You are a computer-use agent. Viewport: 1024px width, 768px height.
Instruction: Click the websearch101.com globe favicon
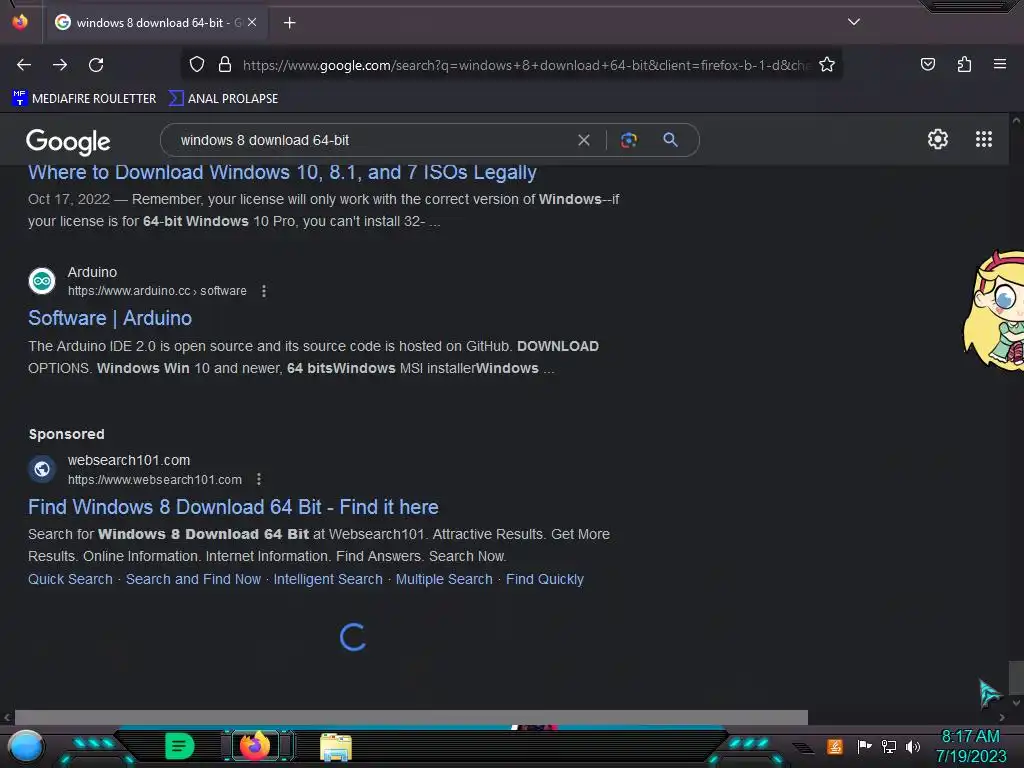pos(42,469)
